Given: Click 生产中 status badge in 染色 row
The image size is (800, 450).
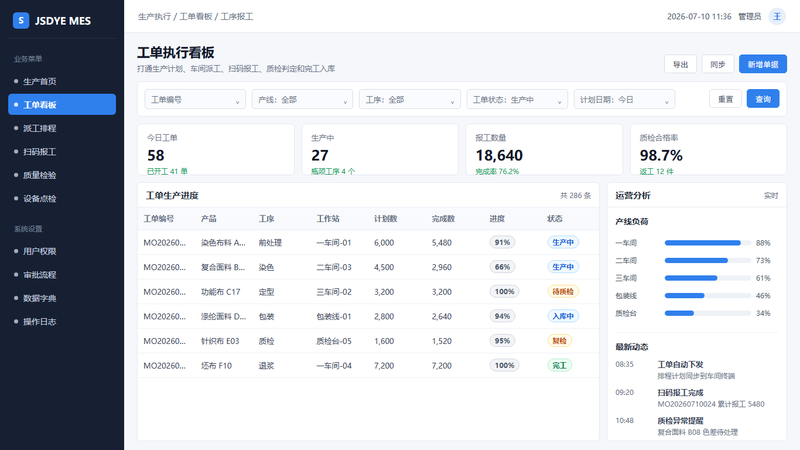Looking at the screenshot, I should [x=563, y=267].
